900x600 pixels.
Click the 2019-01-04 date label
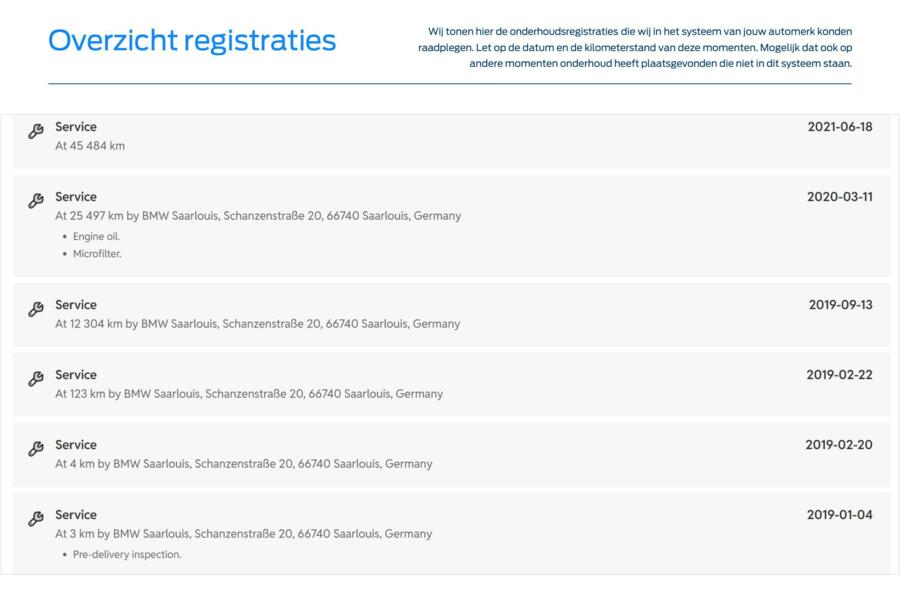(840, 515)
